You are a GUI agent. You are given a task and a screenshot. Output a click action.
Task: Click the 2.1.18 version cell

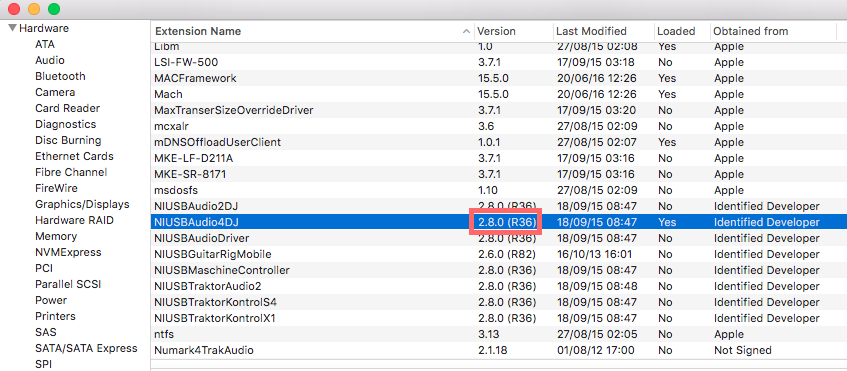coord(493,350)
